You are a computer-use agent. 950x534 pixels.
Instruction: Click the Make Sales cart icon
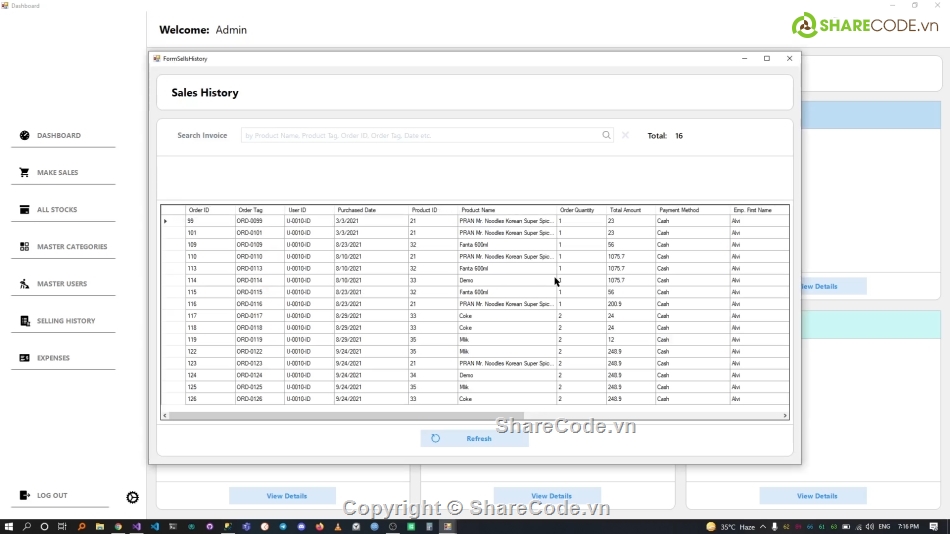pos(24,172)
